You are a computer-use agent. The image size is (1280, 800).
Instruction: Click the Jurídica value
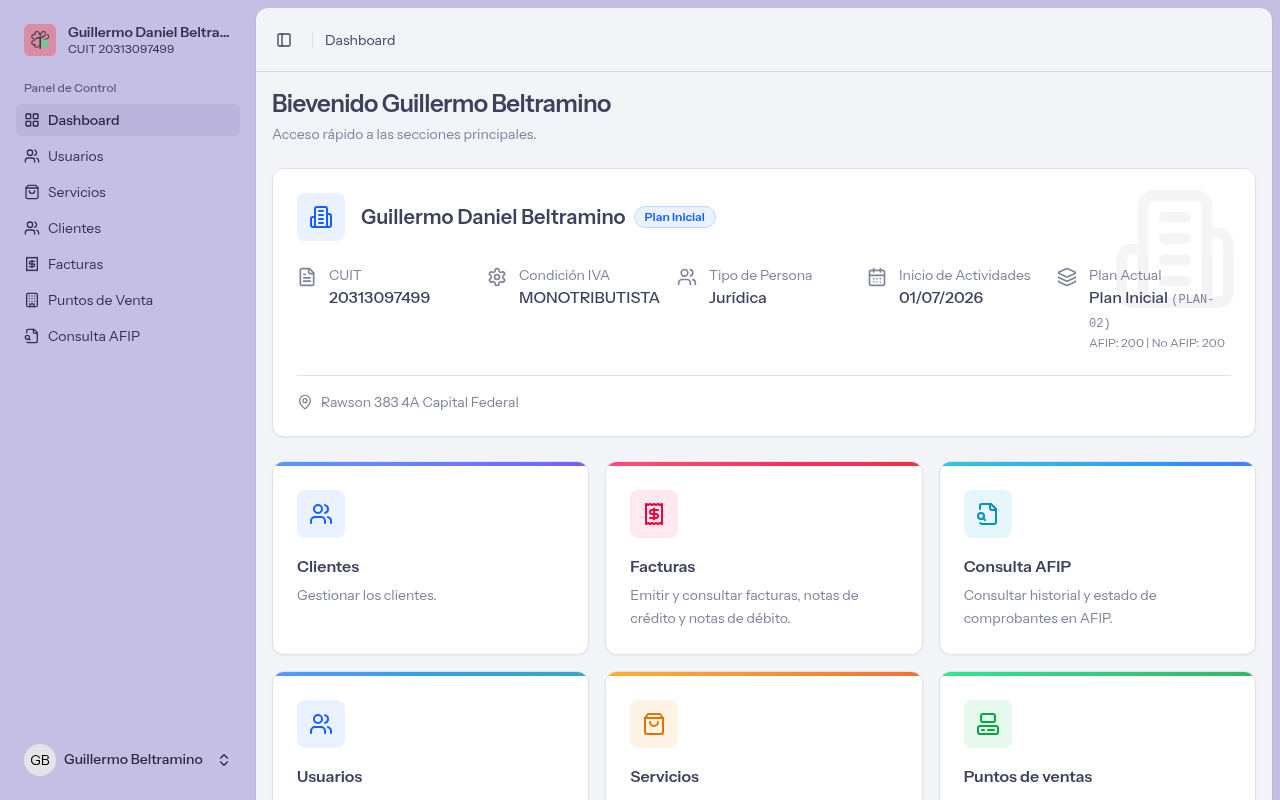tap(738, 297)
